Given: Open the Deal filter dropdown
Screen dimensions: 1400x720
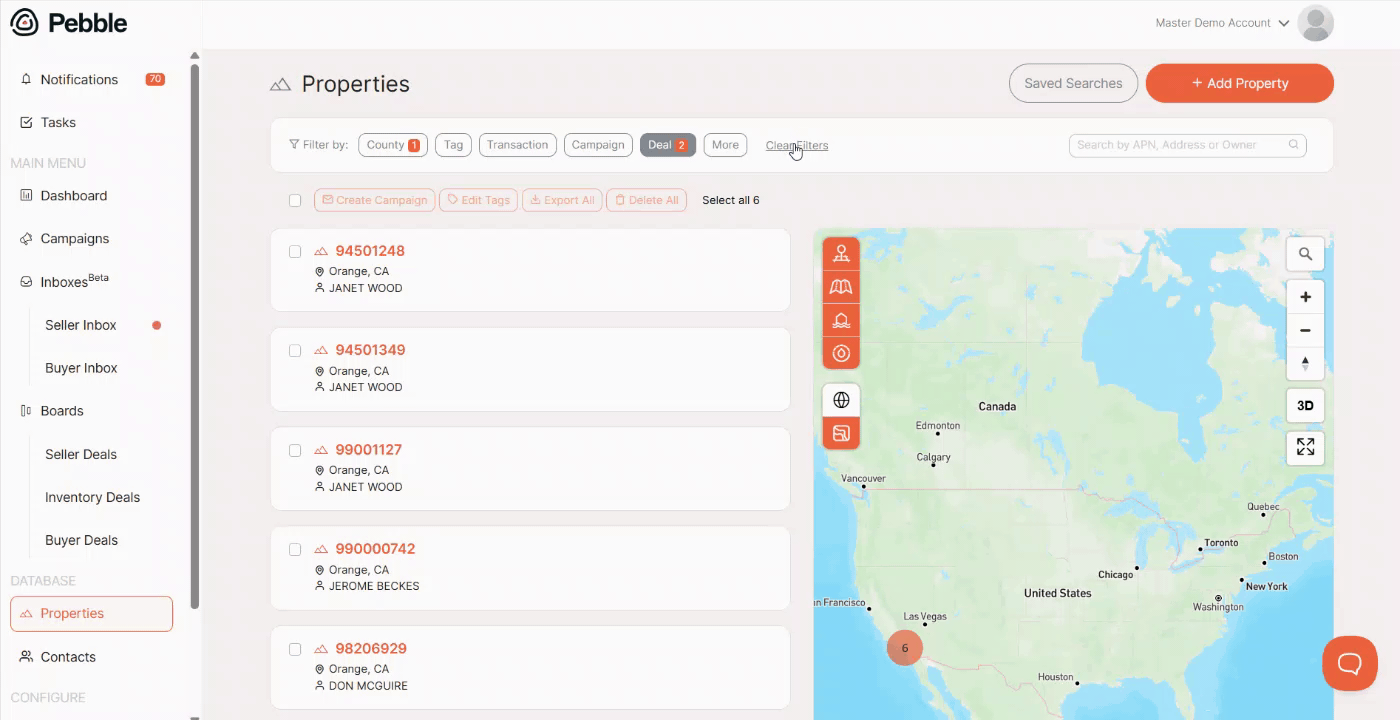Looking at the screenshot, I should (x=668, y=145).
